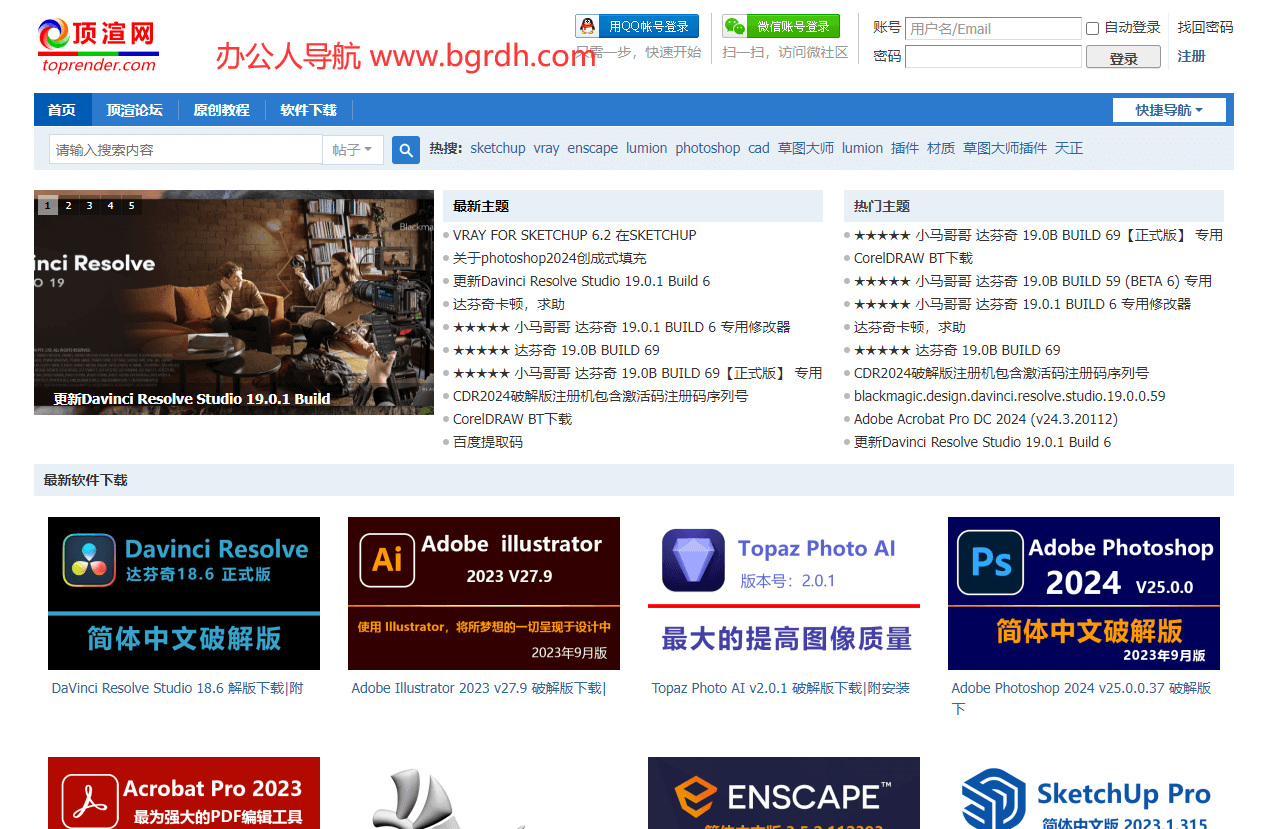1269x829 pixels.
Task: Open the Adobe Illustrator 2023 software tile
Action: click(483, 593)
